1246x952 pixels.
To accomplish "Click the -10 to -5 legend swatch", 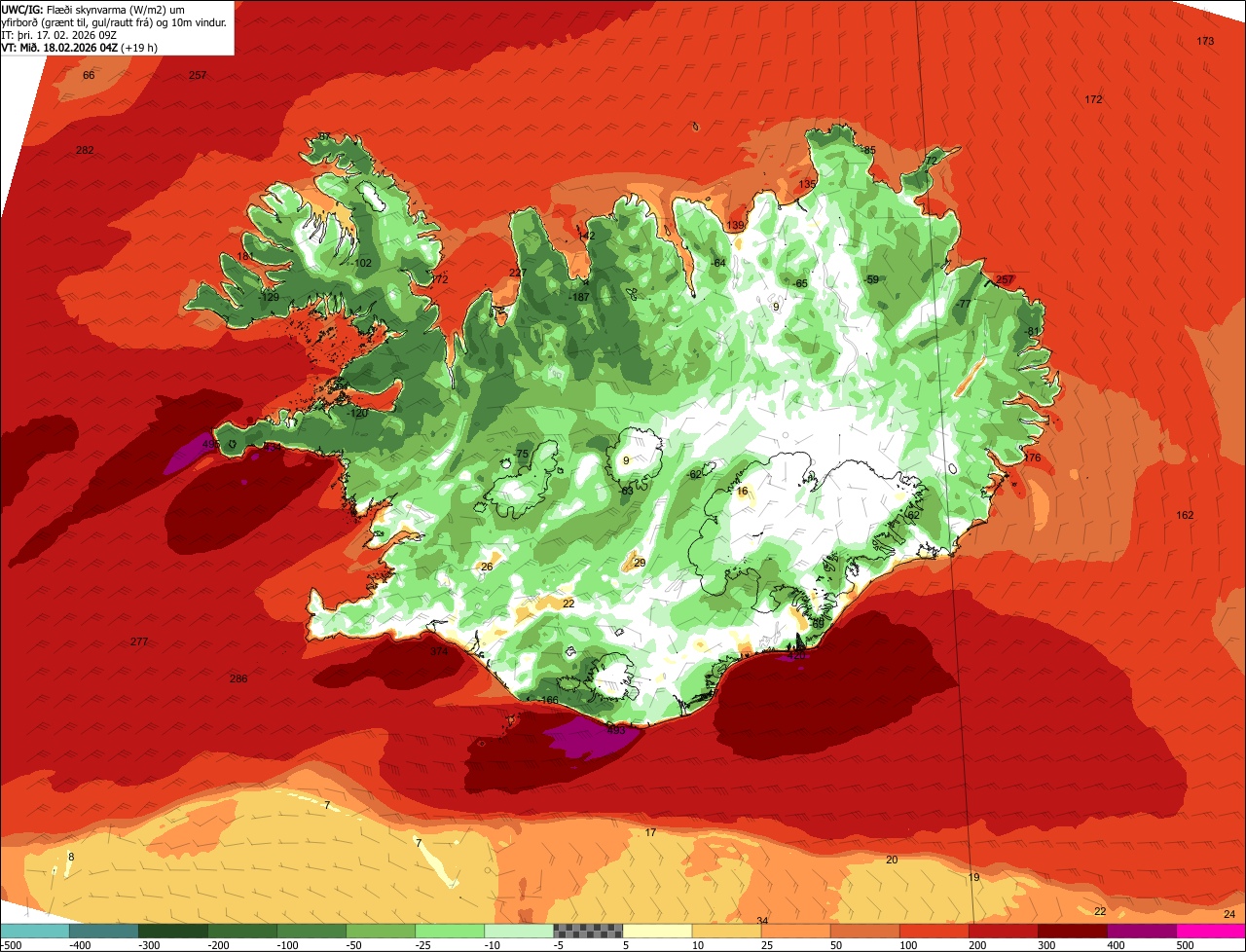I will 518,931.
